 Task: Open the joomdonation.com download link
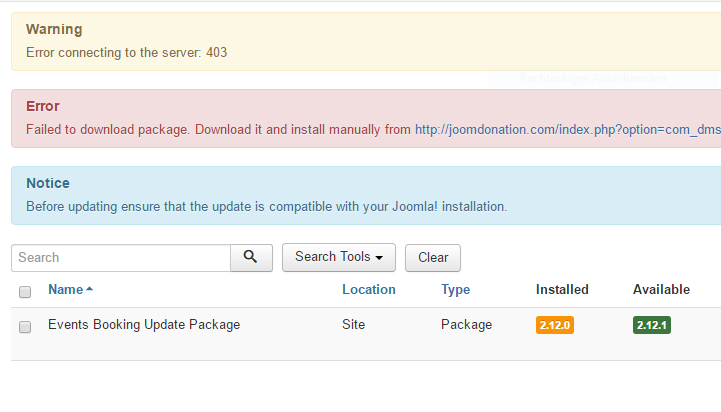(x=567, y=129)
